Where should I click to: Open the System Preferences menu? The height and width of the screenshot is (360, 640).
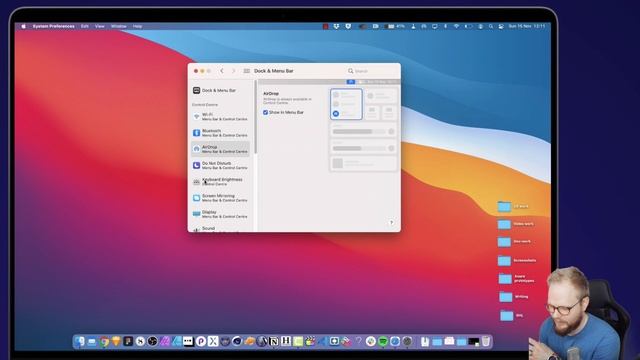pyautogui.click(x=53, y=26)
